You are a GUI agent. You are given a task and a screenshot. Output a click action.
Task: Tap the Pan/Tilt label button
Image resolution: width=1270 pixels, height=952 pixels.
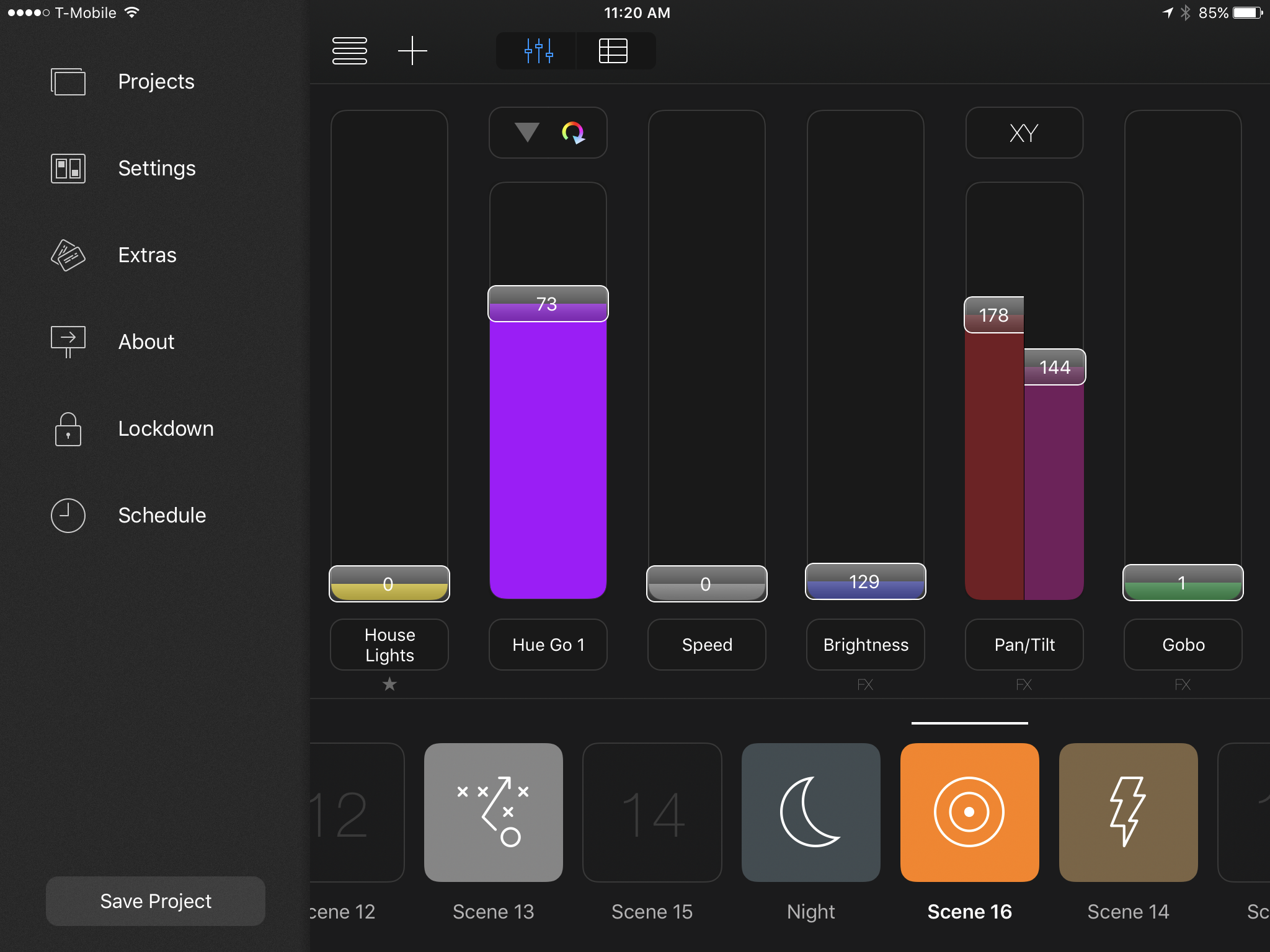pyautogui.click(x=1024, y=645)
